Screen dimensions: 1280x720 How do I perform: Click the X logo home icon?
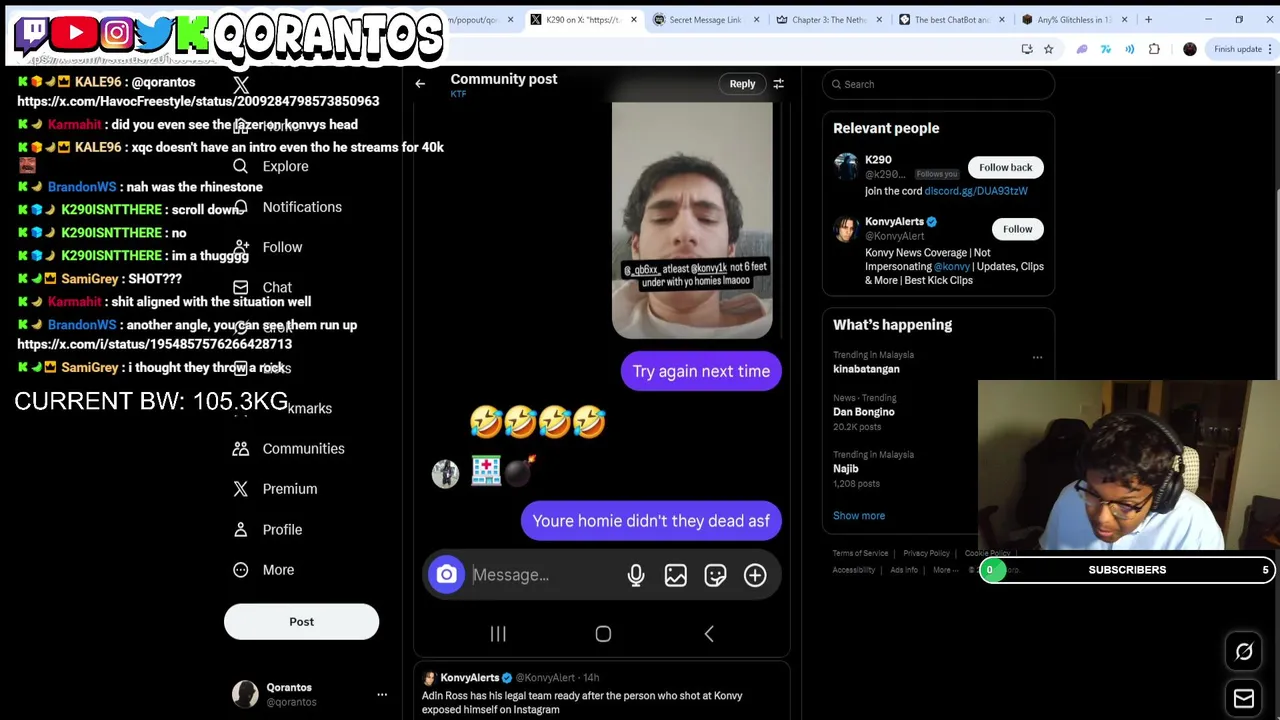[x=241, y=86]
